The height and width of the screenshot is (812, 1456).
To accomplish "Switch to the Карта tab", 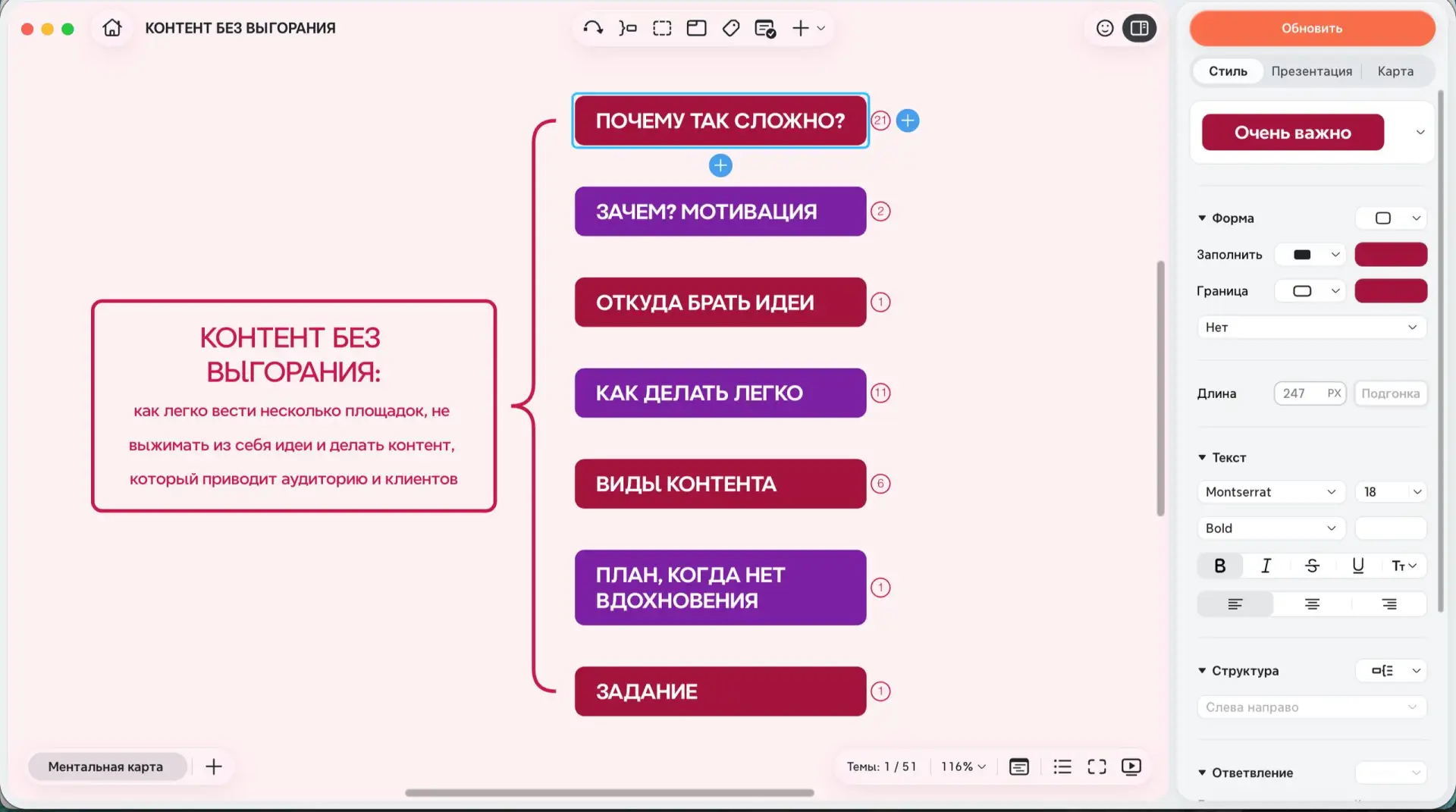I will pyautogui.click(x=1395, y=71).
